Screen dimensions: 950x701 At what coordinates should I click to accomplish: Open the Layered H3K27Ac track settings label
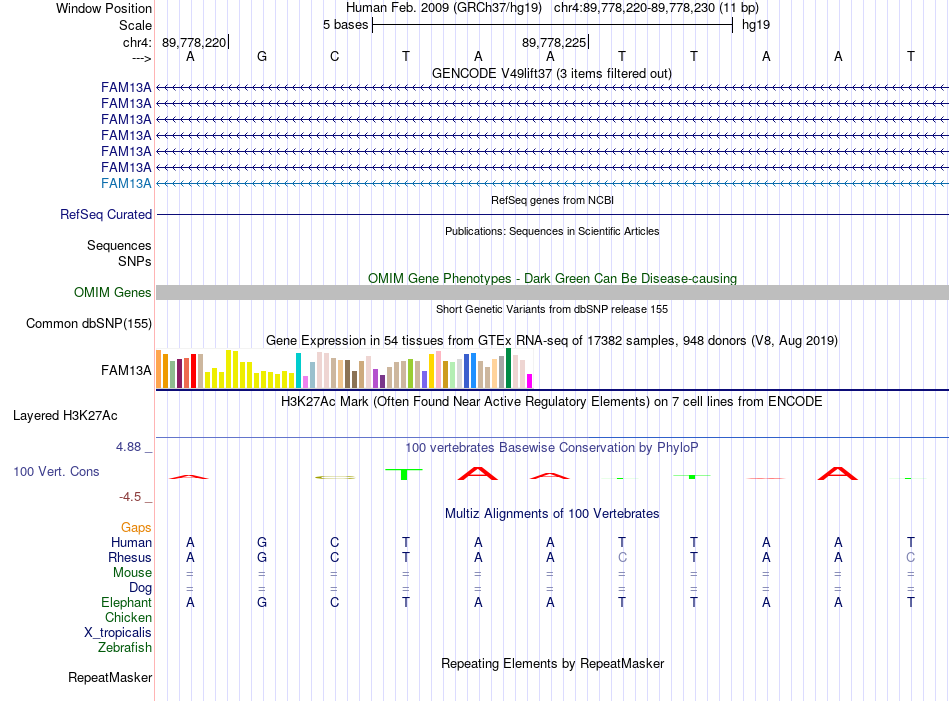65,416
